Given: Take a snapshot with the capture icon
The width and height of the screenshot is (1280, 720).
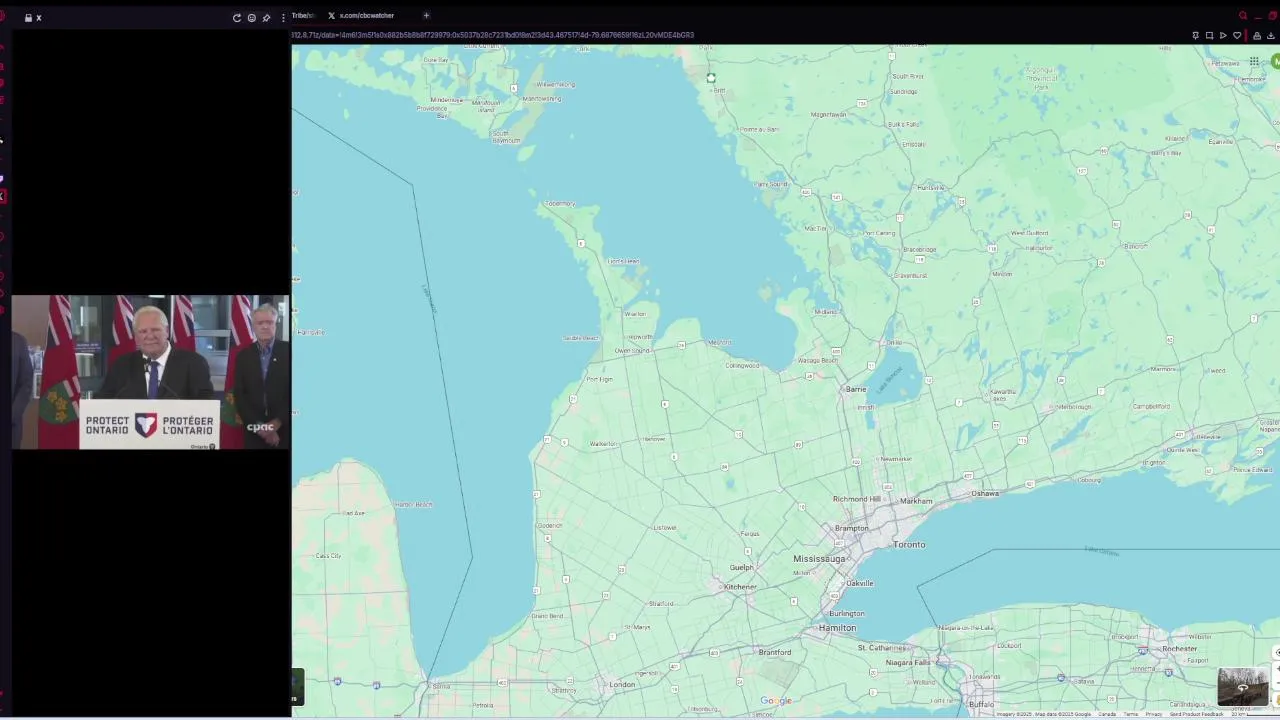Looking at the screenshot, I should click(1209, 36).
